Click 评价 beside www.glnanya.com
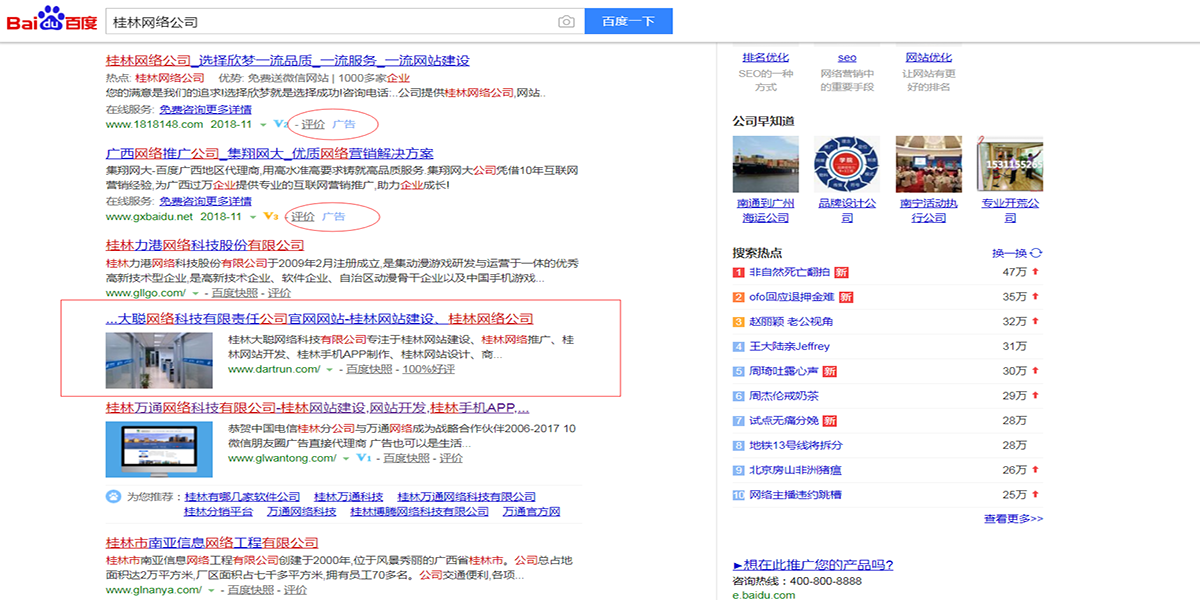1200x600 pixels. (295, 590)
